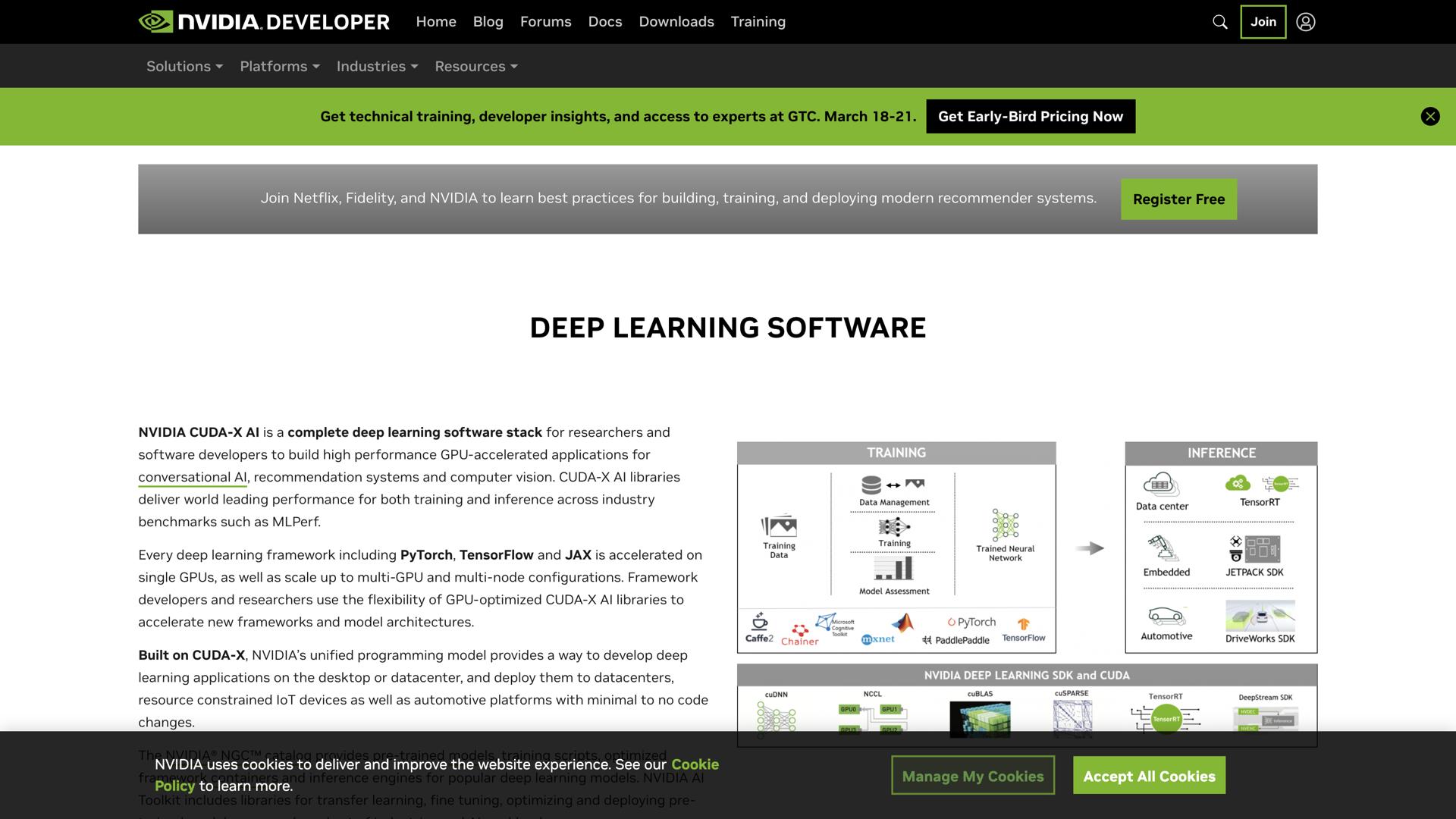Image resolution: width=1456 pixels, height=819 pixels.
Task: Go to the Forums page
Action: [545, 21]
